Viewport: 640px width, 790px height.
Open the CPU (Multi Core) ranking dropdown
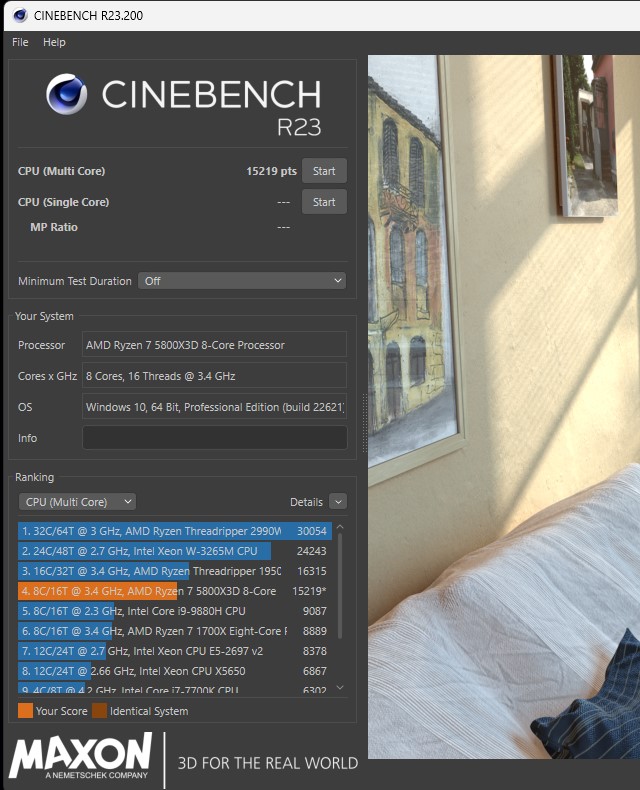[x=77, y=502]
